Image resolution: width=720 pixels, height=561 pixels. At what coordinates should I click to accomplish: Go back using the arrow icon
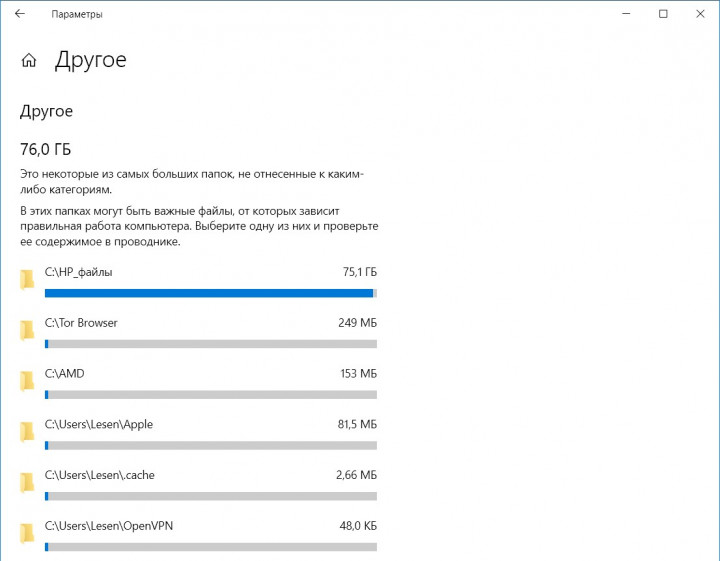(20, 14)
